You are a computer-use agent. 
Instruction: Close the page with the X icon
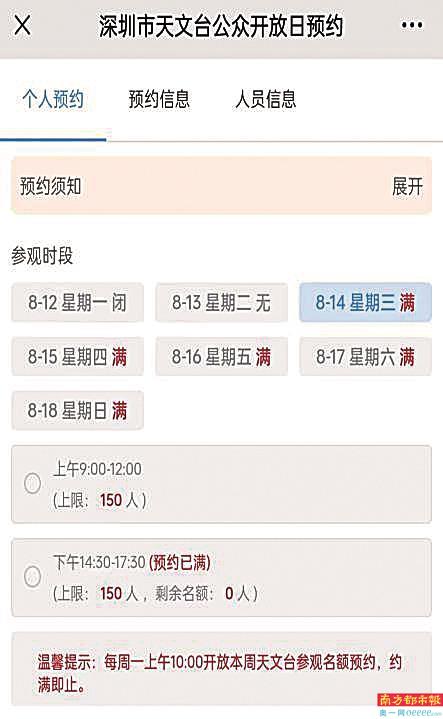[x=22, y=25]
